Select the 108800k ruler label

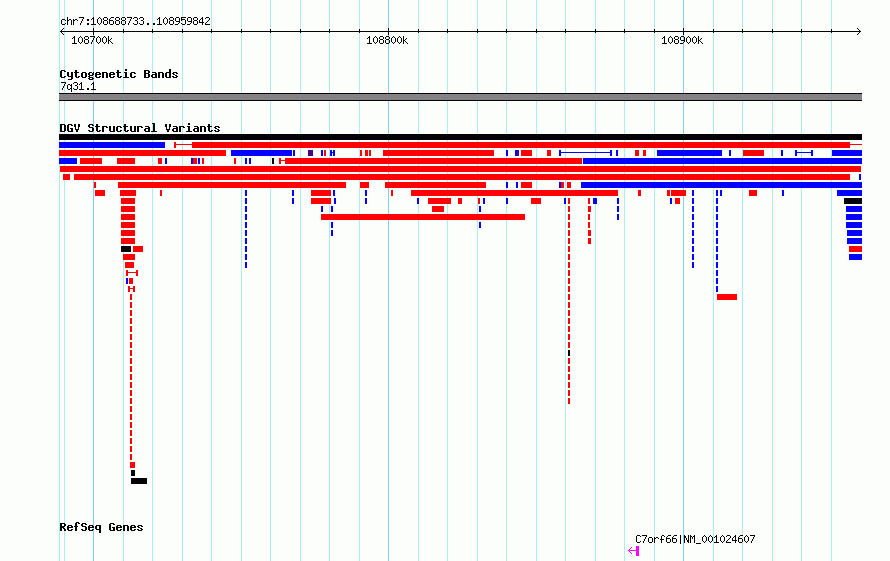pyautogui.click(x=387, y=40)
